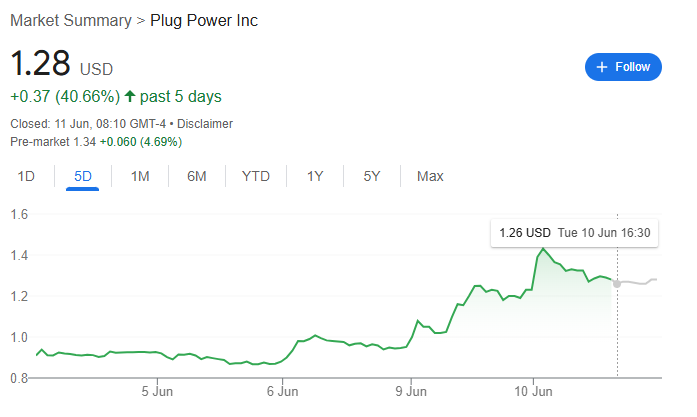This screenshot has width=697, height=417.
Task: Click the gray hover dot on chart line
Action: tap(617, 283)
